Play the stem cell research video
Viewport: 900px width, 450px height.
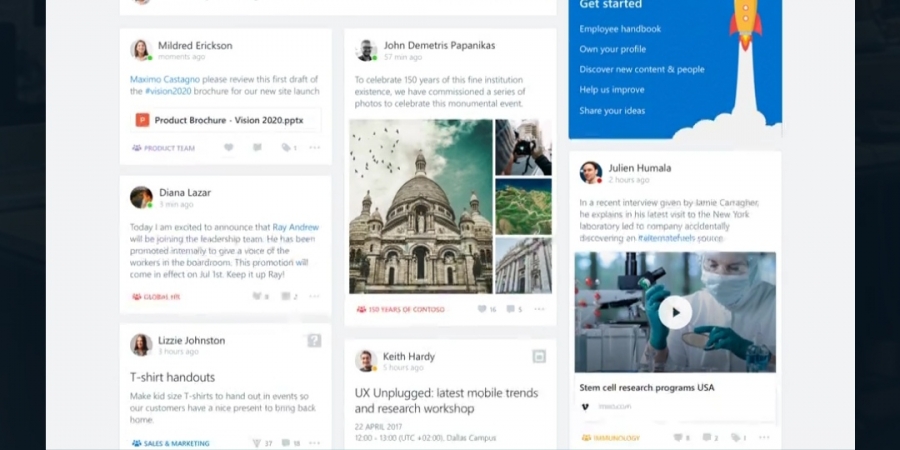click(675, 312)
